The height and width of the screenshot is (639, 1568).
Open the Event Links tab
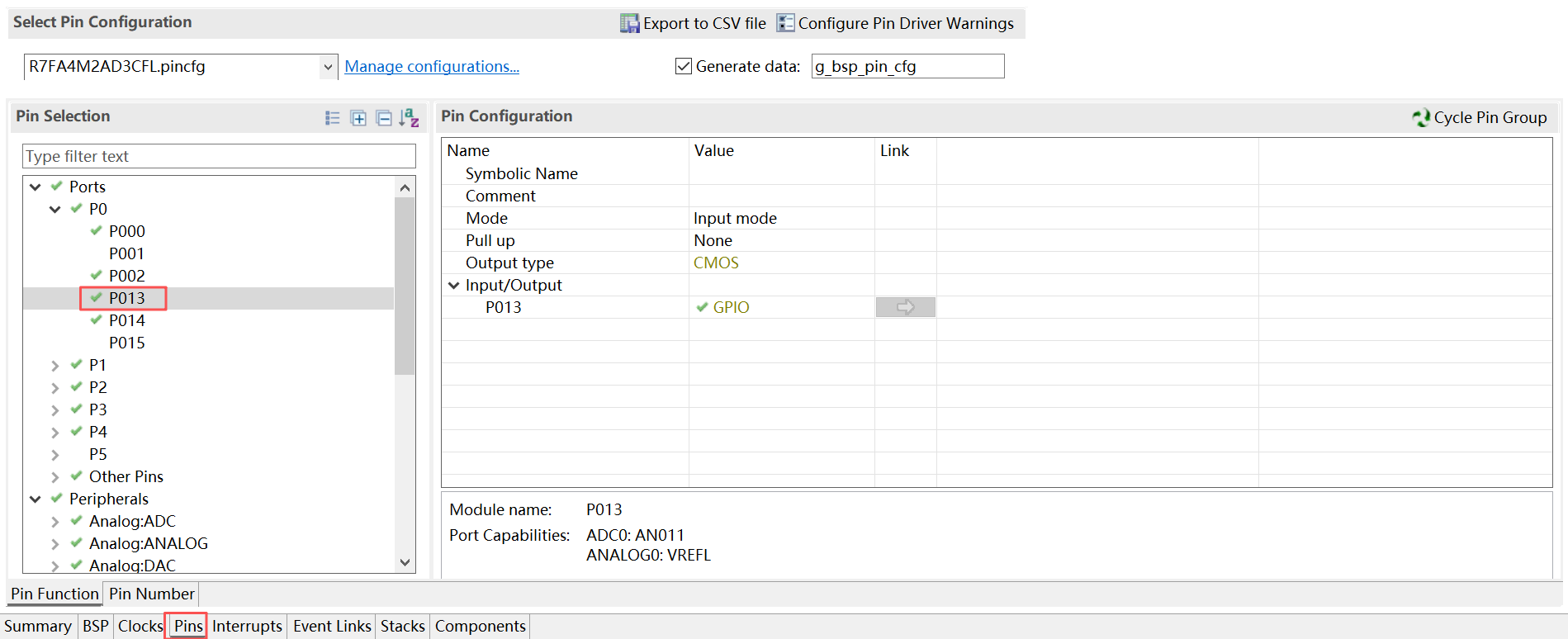[x=332, y=626]
